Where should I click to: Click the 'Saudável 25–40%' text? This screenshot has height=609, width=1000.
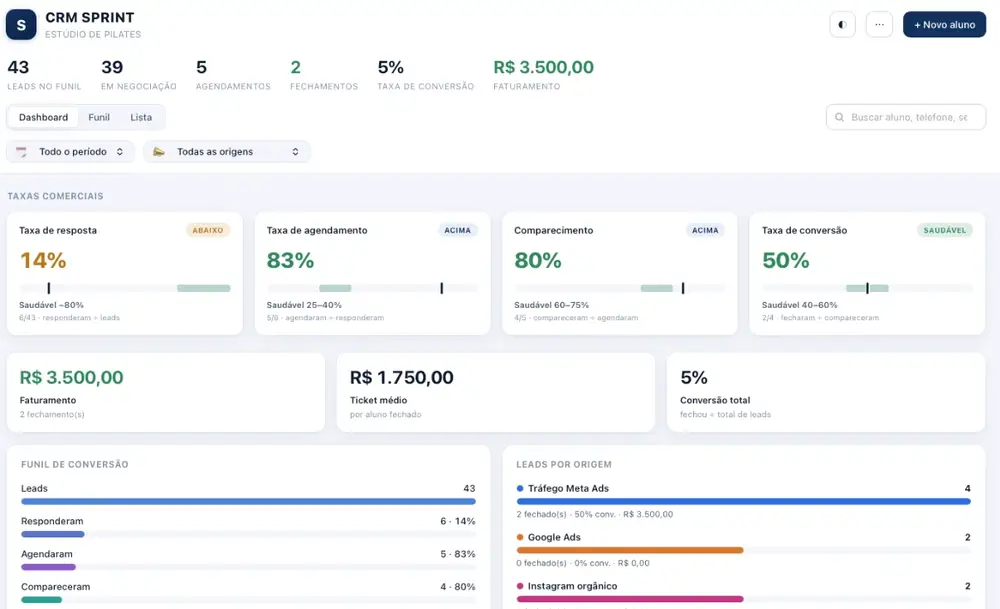[x=304, y=305]
